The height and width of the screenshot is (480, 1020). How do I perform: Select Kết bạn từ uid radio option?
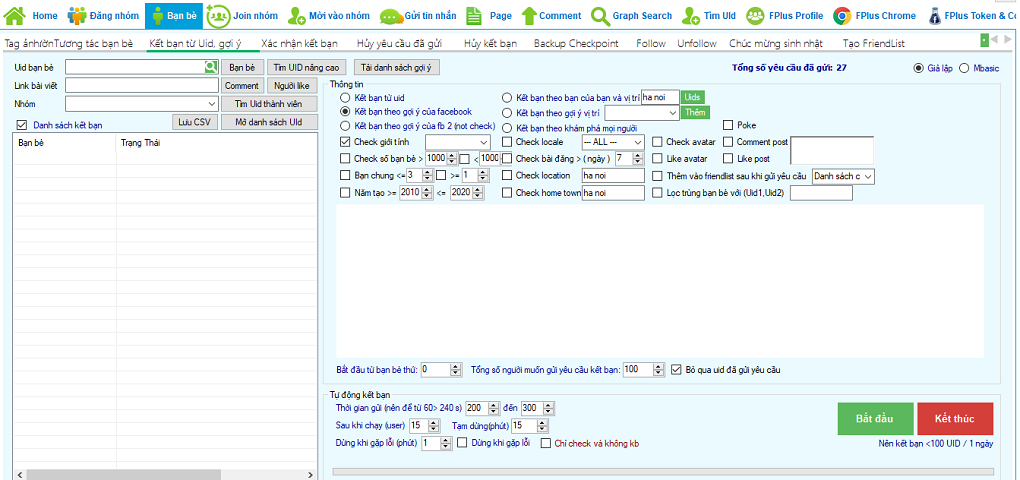point(346,98)
